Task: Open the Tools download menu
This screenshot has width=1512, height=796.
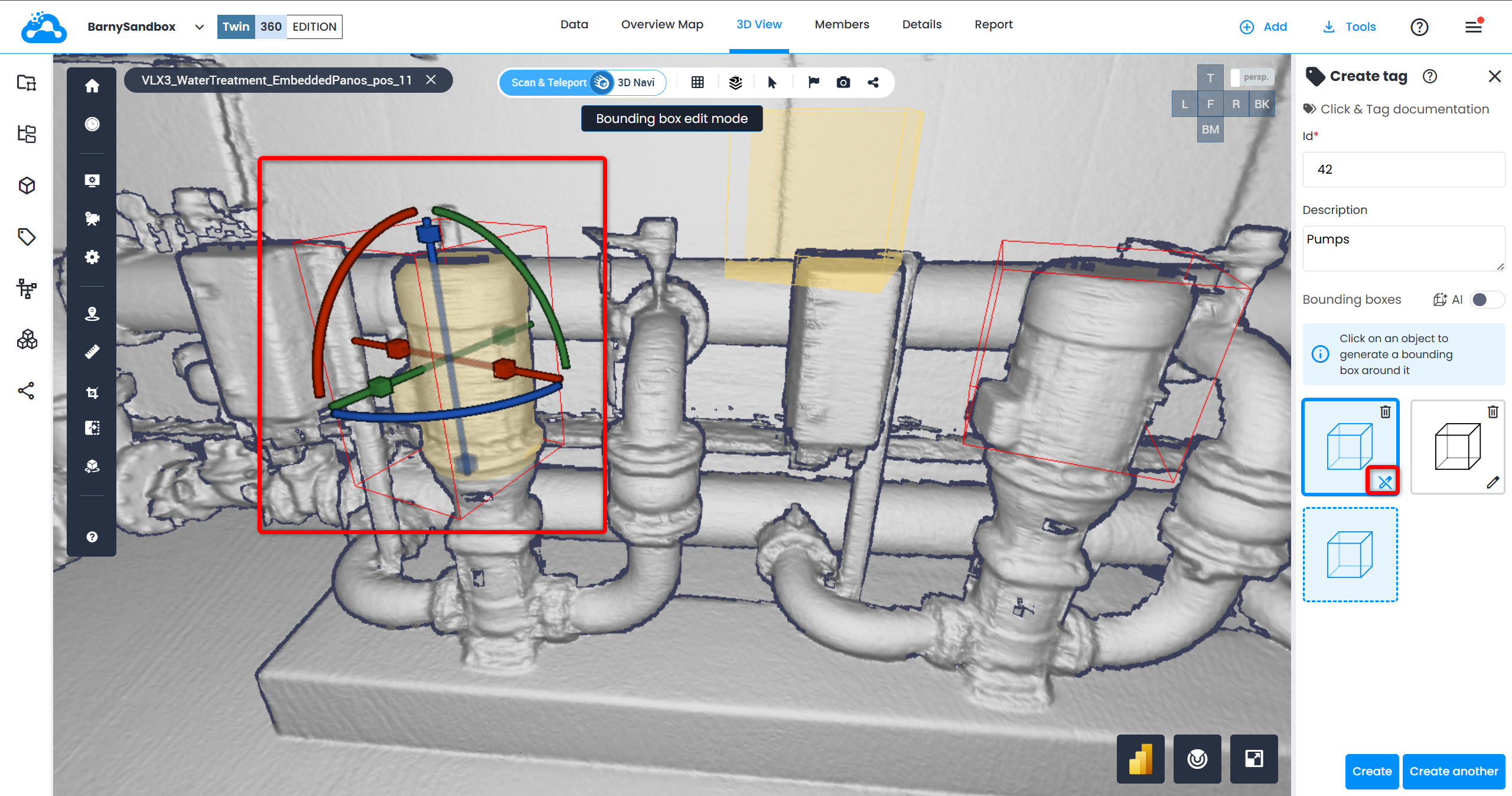Action: coord(1350,27)
